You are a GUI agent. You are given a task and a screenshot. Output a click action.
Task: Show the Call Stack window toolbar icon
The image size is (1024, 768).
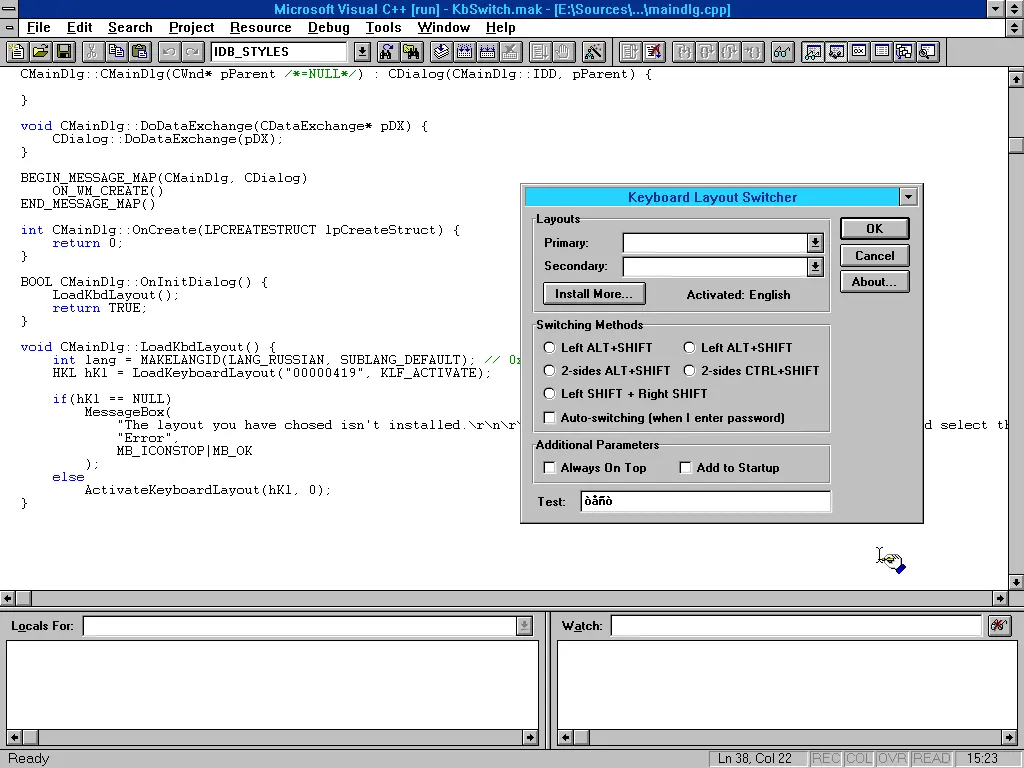[904, 52]
